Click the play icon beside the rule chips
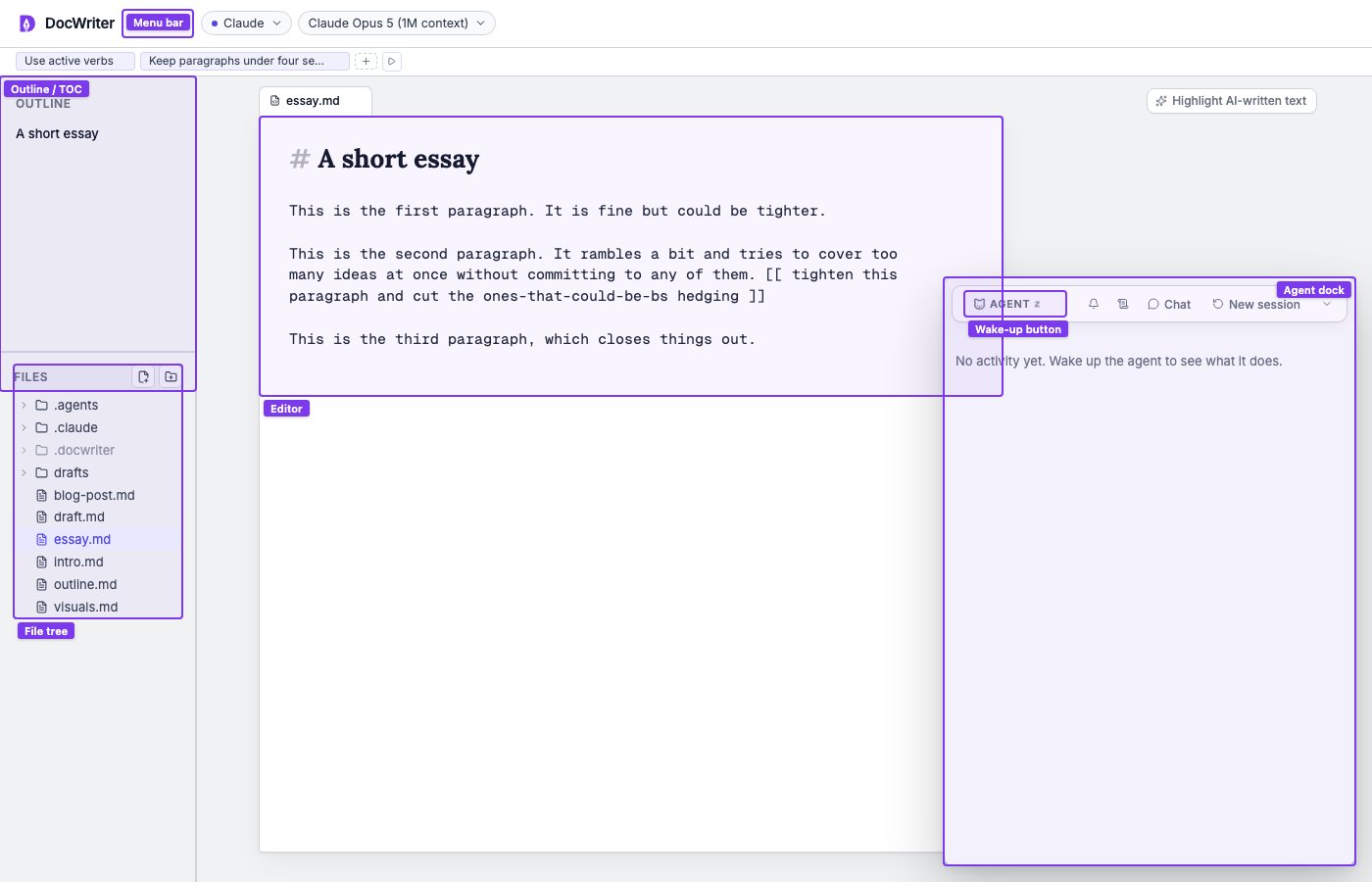 (x=391, y=62)
